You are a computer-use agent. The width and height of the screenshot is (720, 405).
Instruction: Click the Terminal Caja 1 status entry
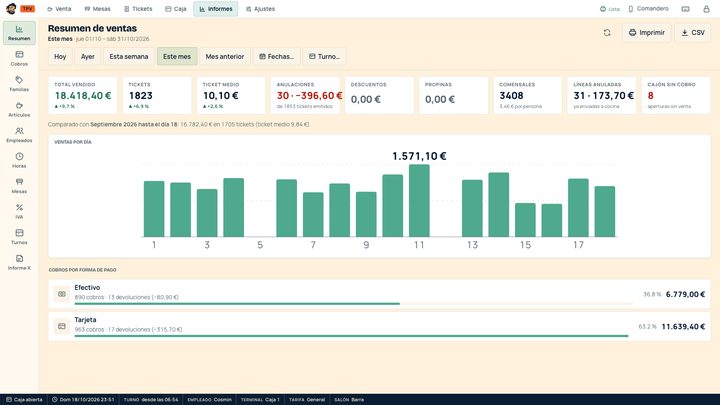[x=260, y=399]
